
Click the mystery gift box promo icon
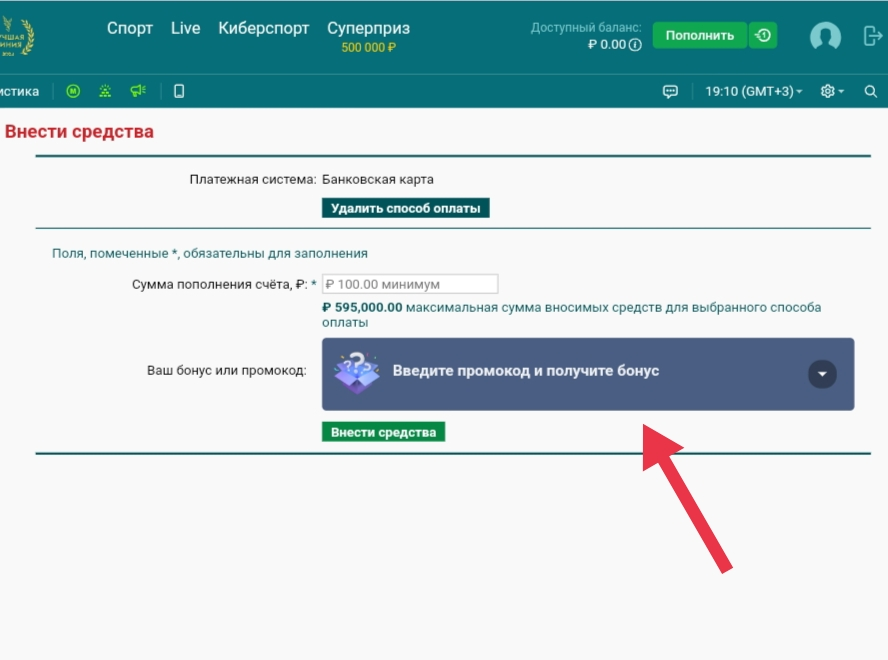pos(357,371)
